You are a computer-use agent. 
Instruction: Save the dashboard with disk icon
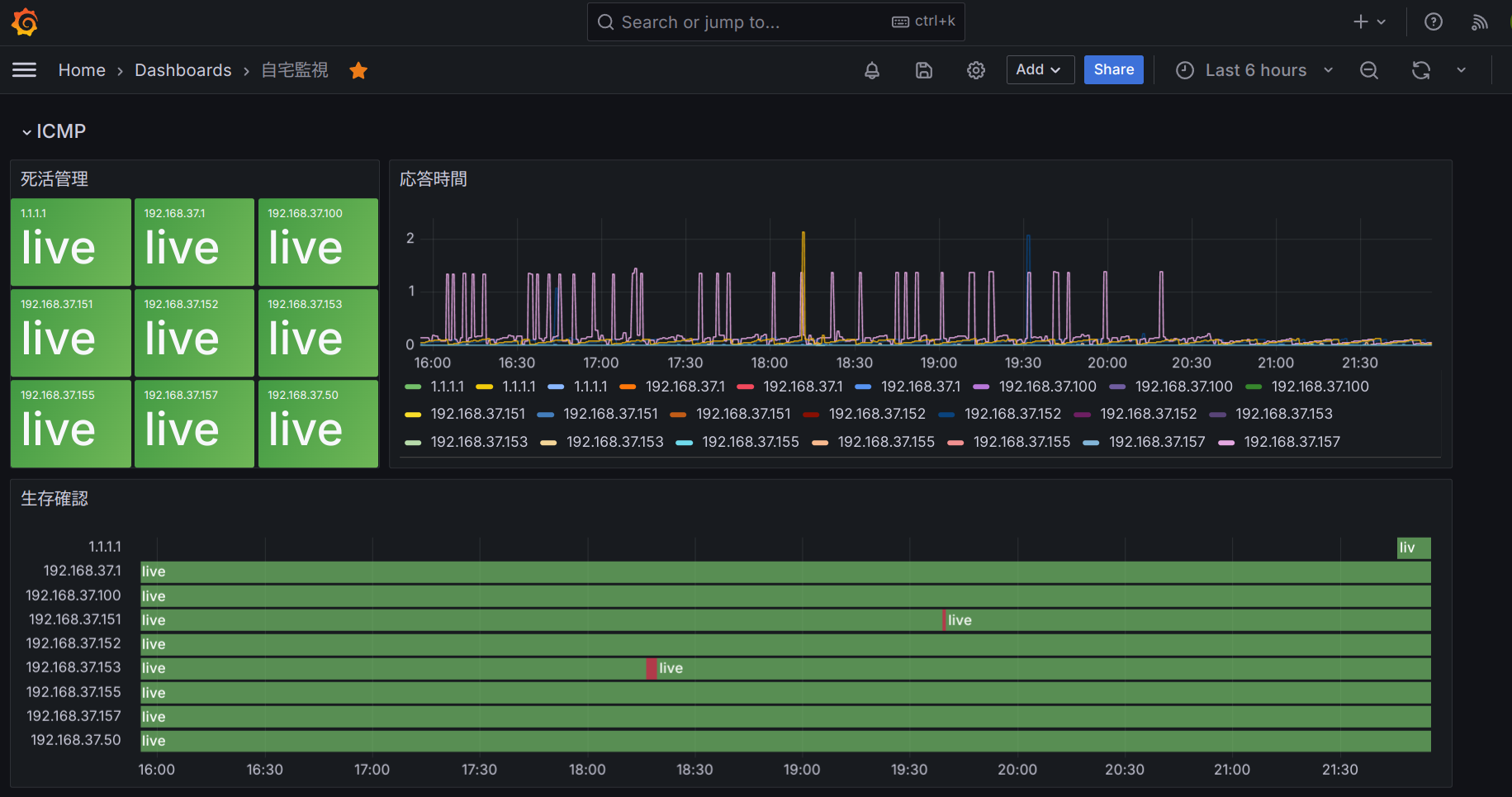pyautogui.click(x=924, y=70)
